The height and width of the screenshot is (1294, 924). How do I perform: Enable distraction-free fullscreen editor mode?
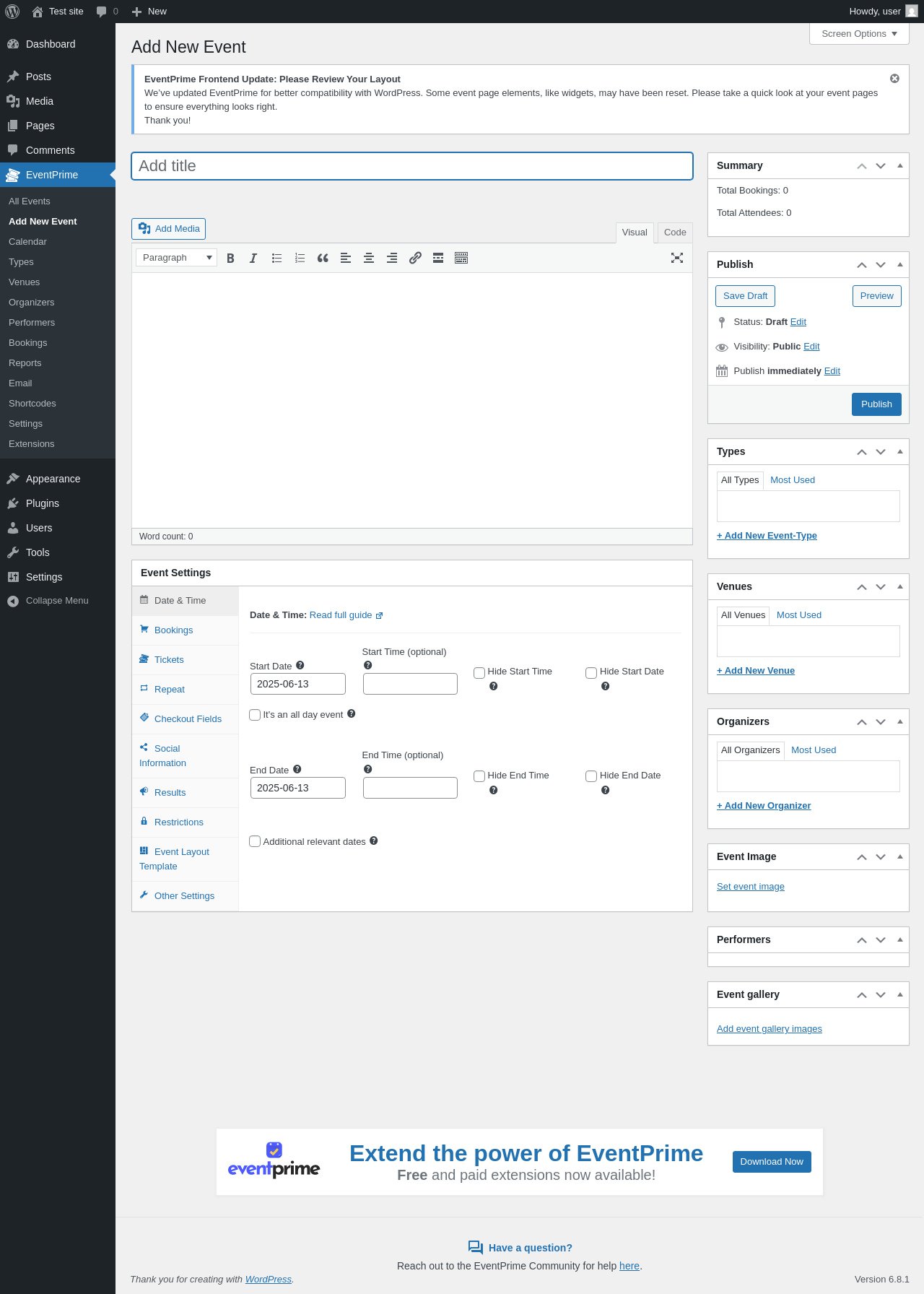click(x=677, y=258)
